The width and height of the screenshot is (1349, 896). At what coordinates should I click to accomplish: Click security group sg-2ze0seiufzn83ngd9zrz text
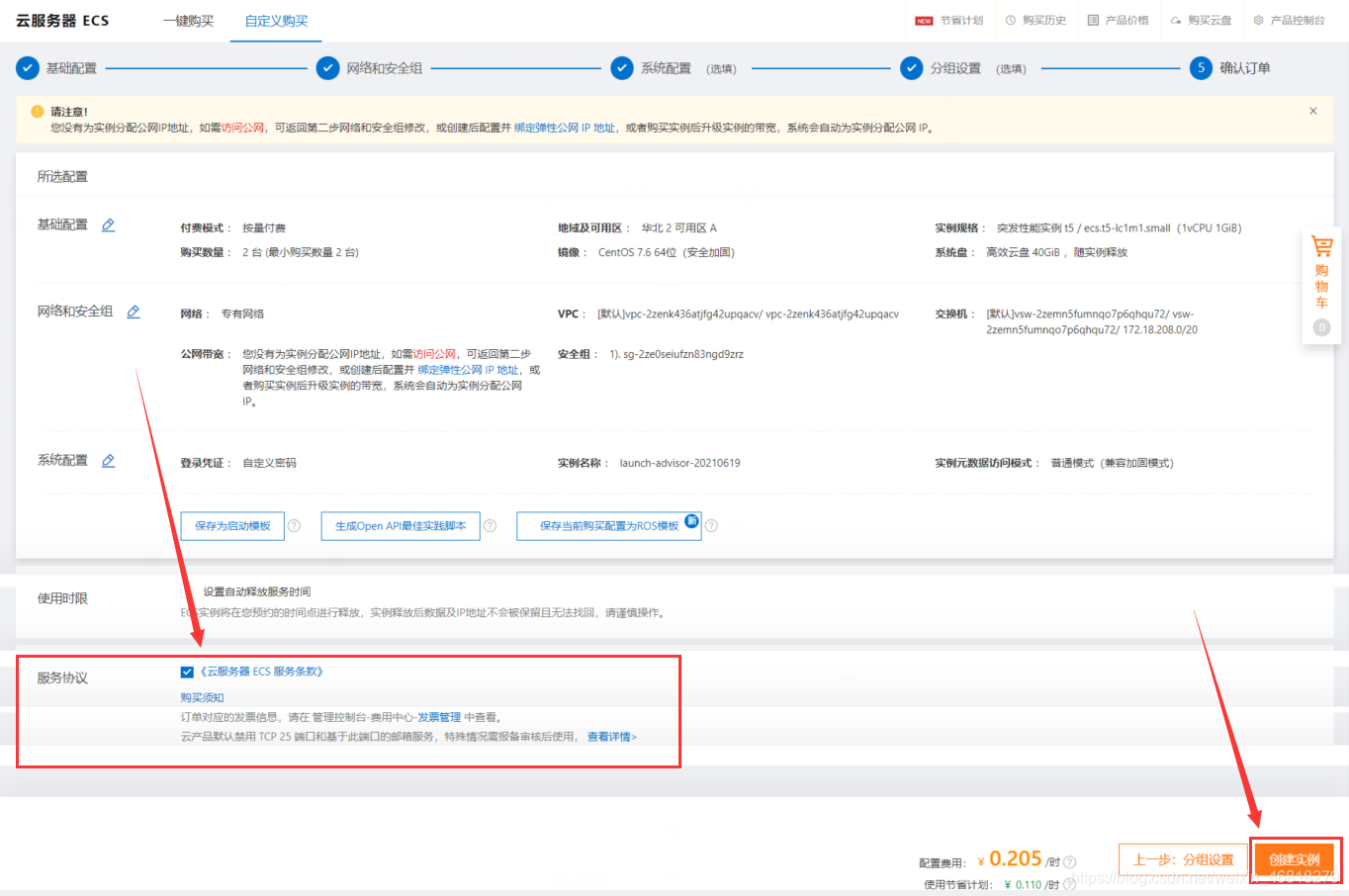pyautogui.click(x=683, y=354)
